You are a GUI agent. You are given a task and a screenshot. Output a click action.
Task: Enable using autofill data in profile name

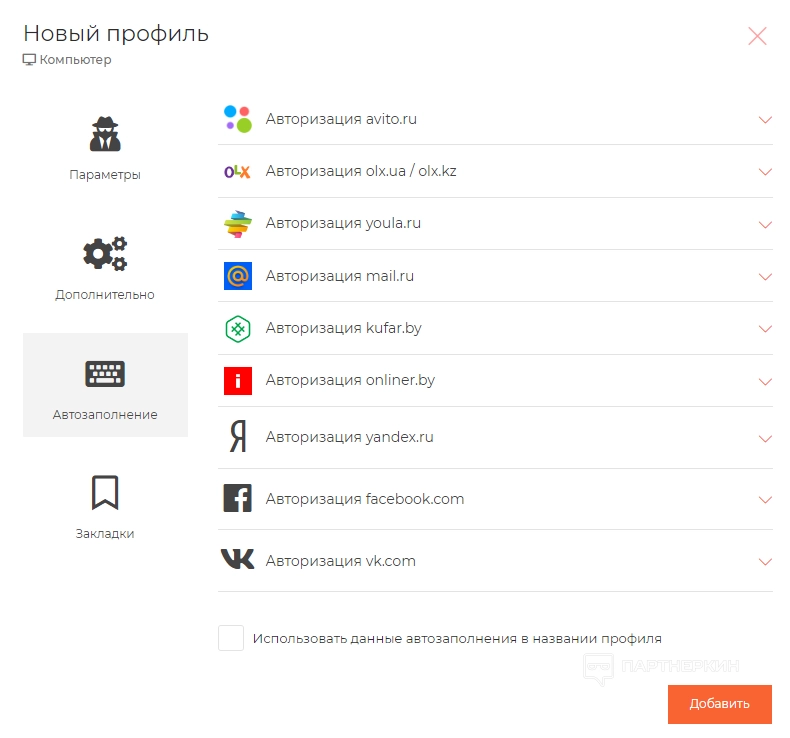[231, 638]
